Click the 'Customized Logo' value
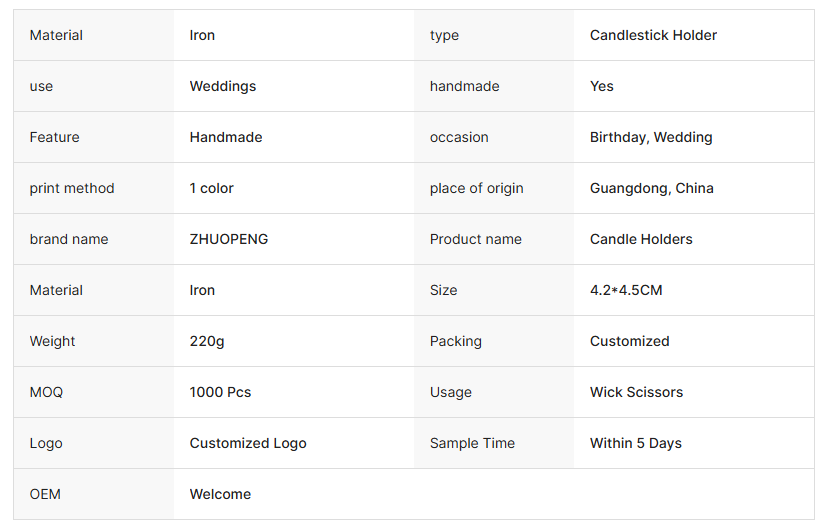The image size is (829, 531). (x=248, y=443)
